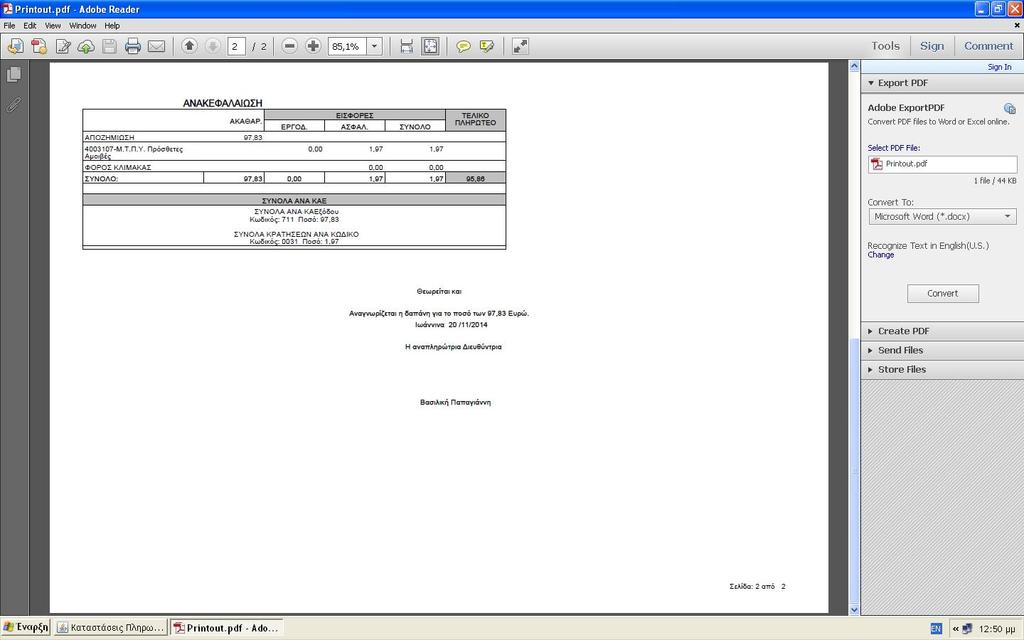
Task: Click the page number field showing 2
Action: pyautogui.click(x=236, y=46)
